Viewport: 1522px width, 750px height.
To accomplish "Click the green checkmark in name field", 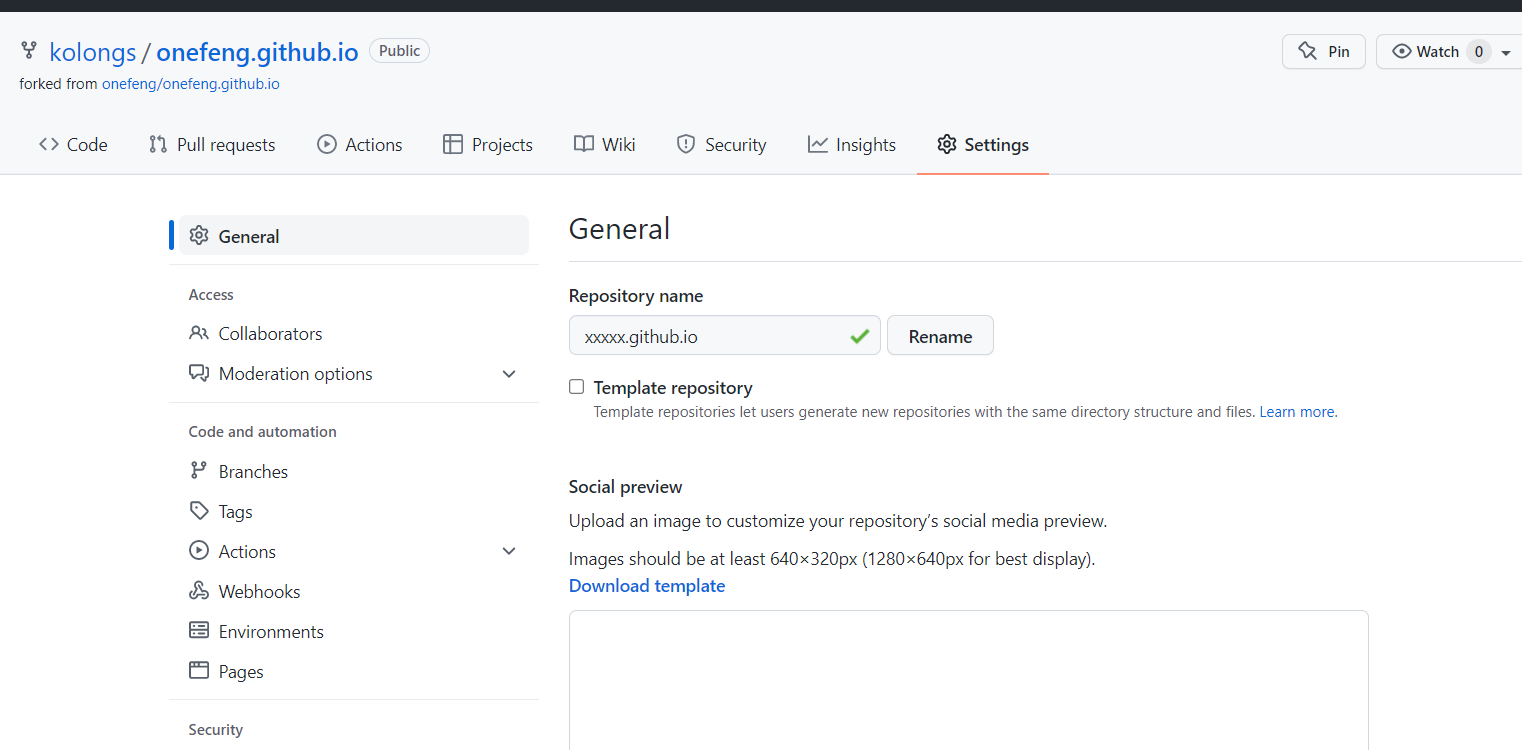I will (859, 337).
